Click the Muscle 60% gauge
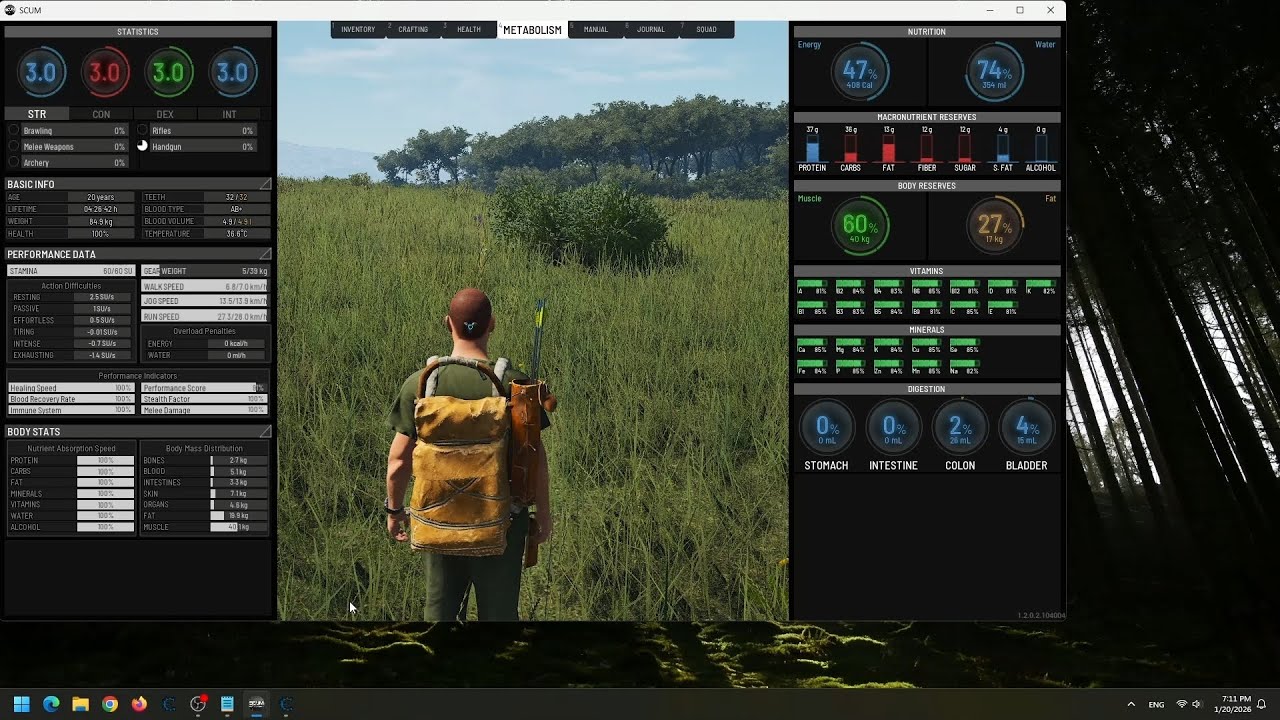1280x720 pixels. [860, 227]
